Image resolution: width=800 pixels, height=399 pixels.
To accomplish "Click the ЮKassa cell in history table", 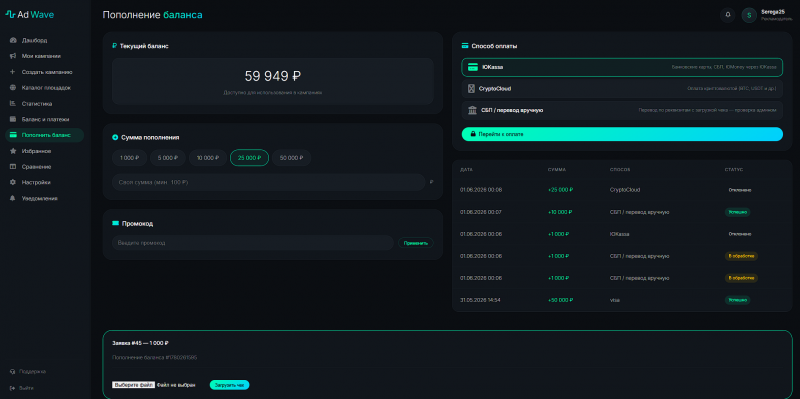I will tap(619, 234).
